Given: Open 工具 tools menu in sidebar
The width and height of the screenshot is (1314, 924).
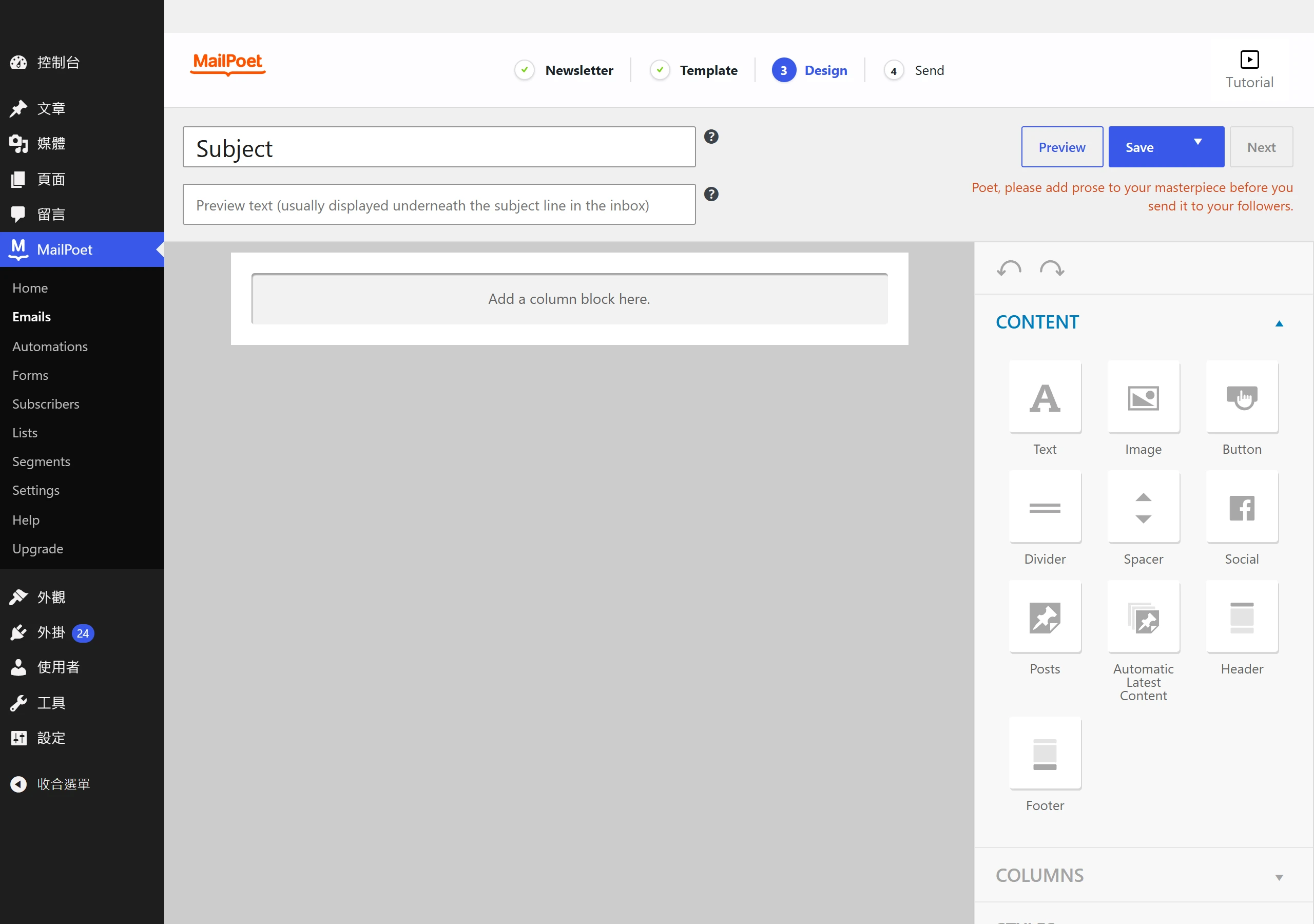Looking at the screenshot, I should (82, 702).
